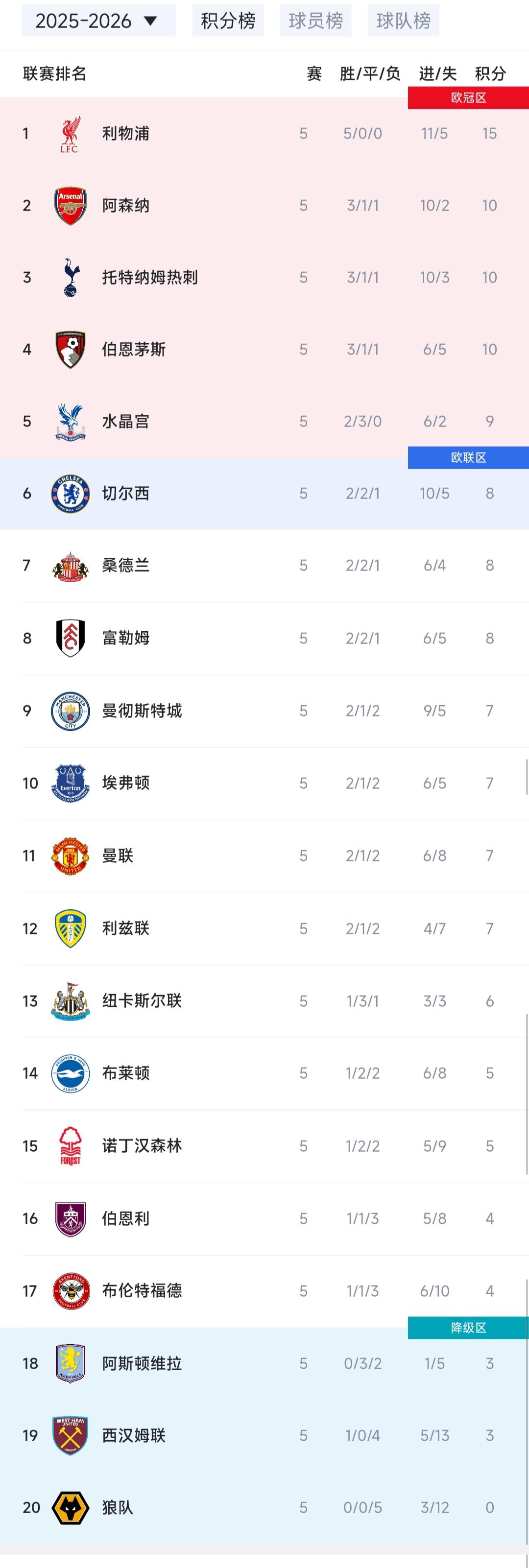Tap the Manchester City crest
529x1568 pixels.
[x=70, y=711]
